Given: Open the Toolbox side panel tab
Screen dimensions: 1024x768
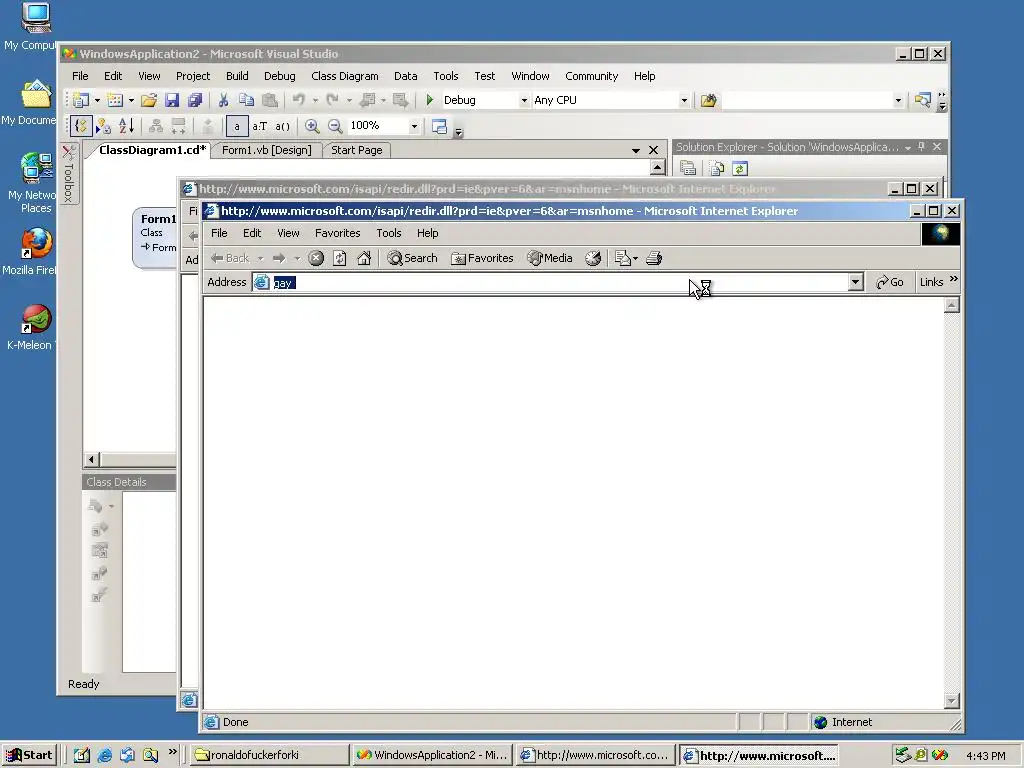Looking at the screenshot, I should pos(69,174).
